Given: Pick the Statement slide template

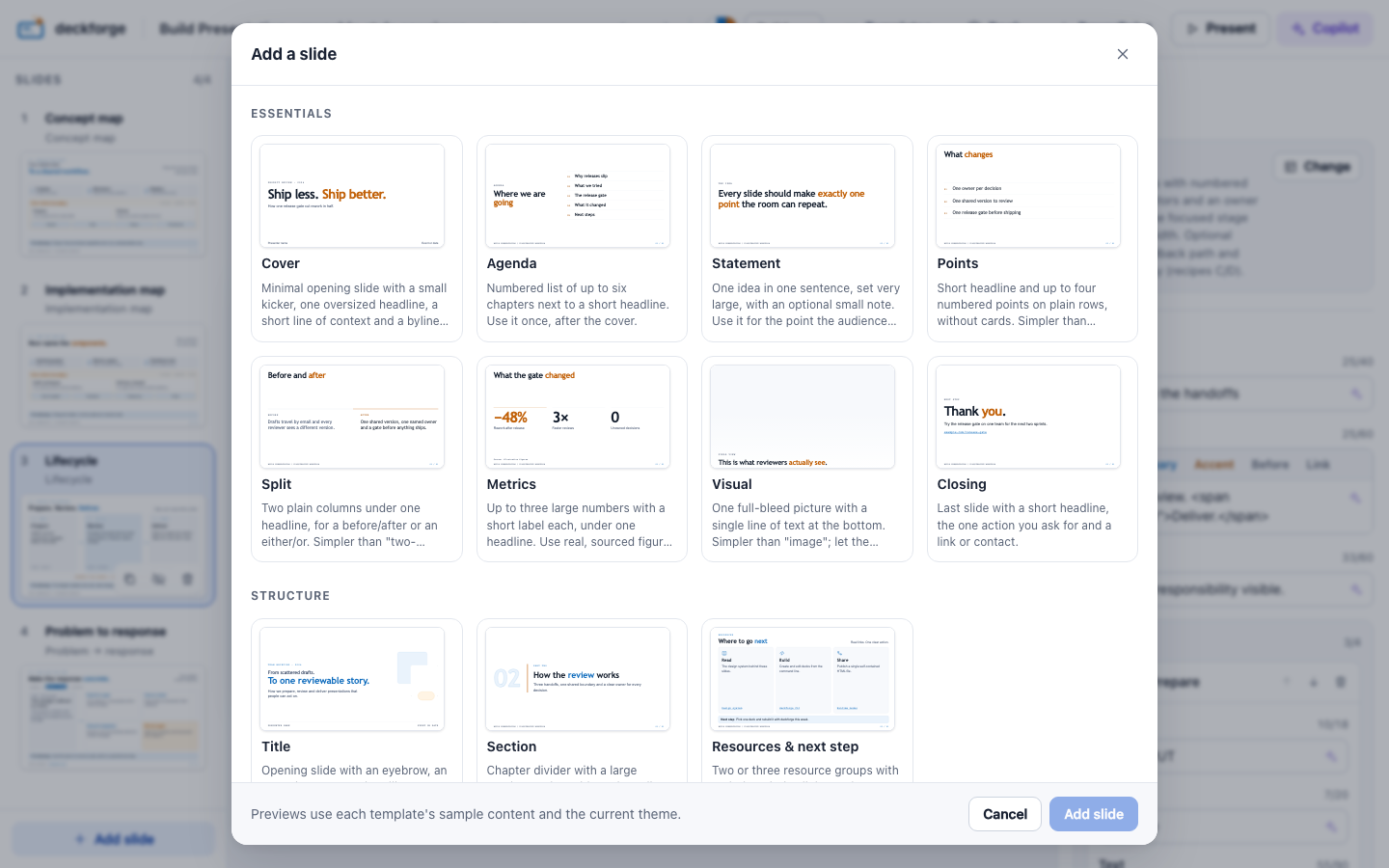Looking at the screenshot, I should tap(806, 238).
